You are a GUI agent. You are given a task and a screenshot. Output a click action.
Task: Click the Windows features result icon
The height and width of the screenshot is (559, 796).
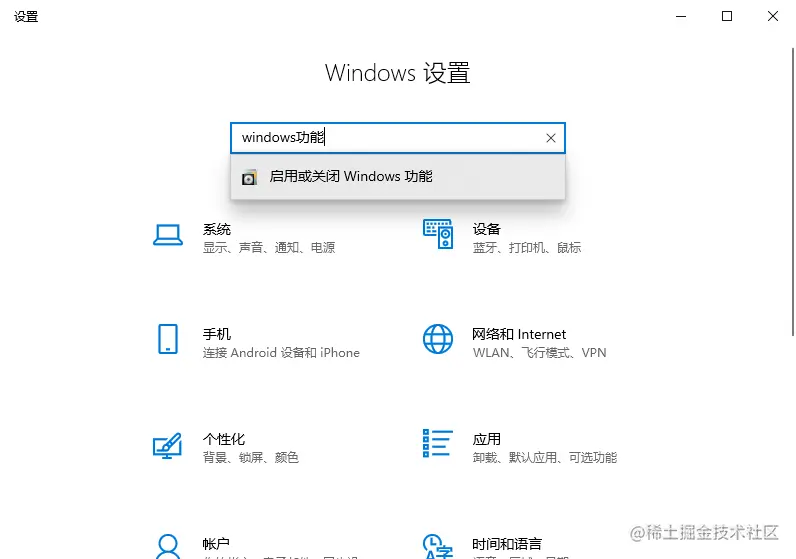pos(249,177)
